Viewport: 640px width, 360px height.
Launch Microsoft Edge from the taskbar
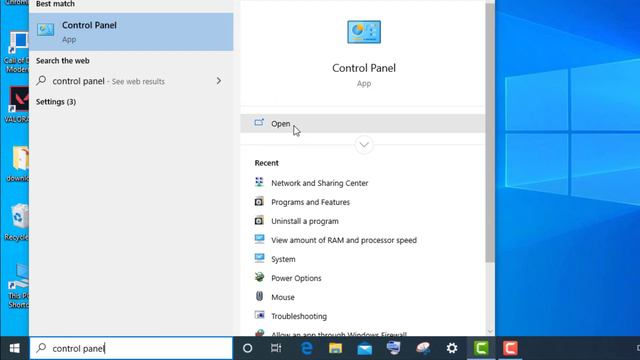pos(307,348)
